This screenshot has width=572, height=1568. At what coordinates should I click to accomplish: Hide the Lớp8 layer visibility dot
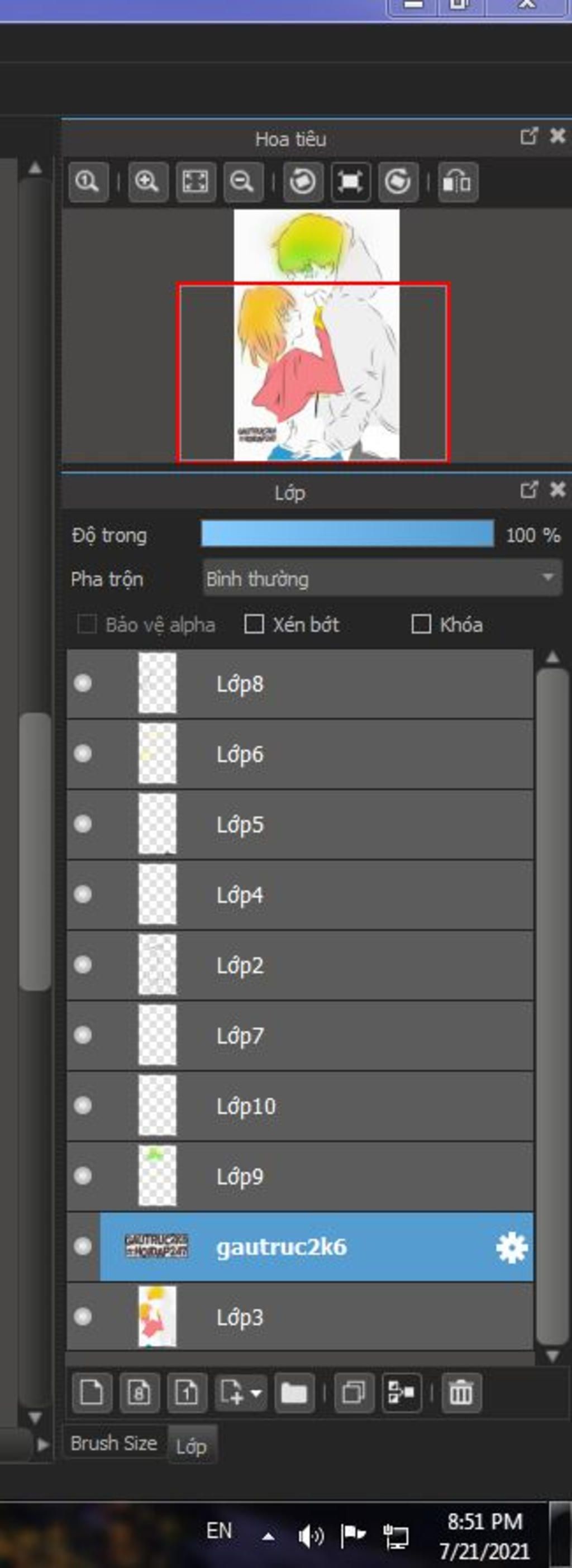tap(83, 683)
